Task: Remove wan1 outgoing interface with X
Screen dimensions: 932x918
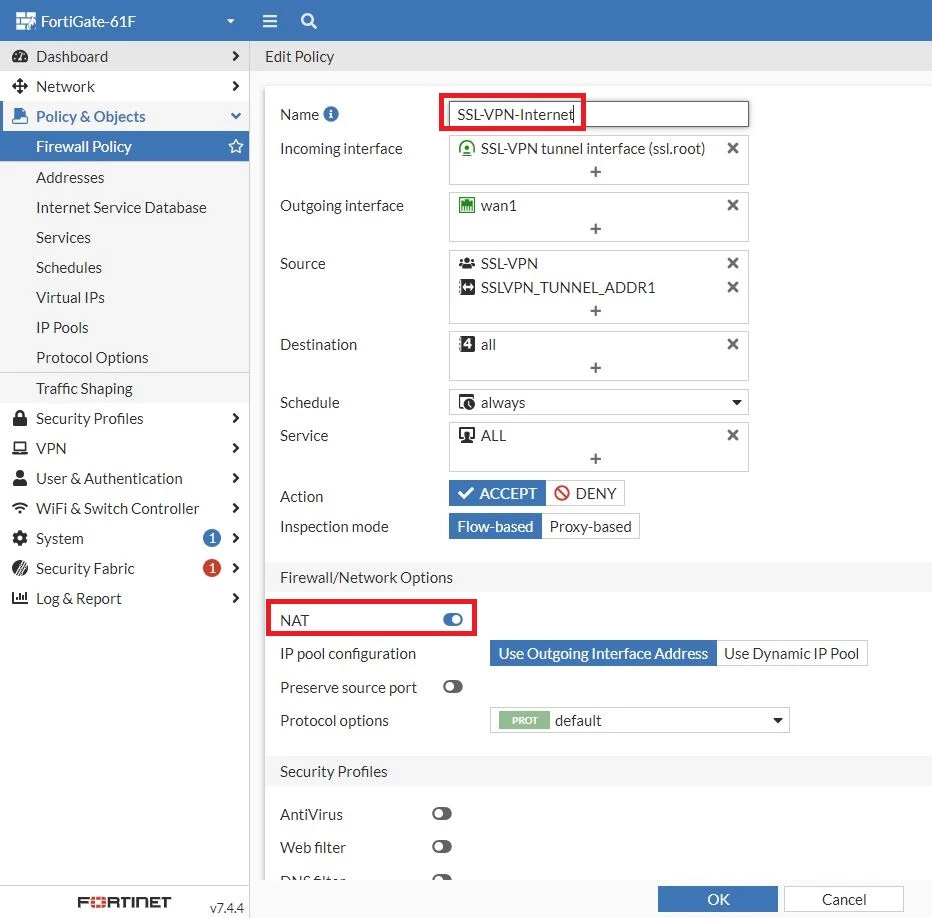Action: tap(733, 205)
